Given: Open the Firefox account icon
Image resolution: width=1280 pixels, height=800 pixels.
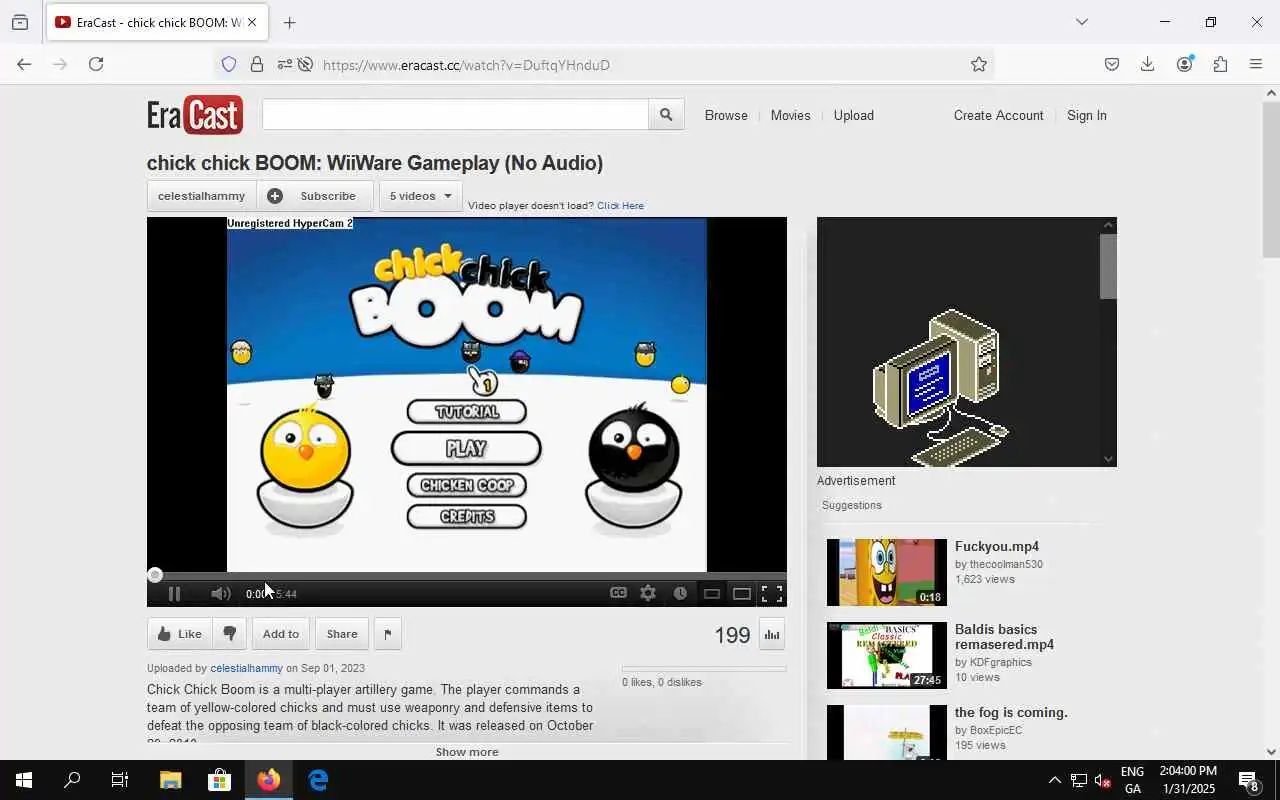Looking at the screenshot, I should [1185, 64].
